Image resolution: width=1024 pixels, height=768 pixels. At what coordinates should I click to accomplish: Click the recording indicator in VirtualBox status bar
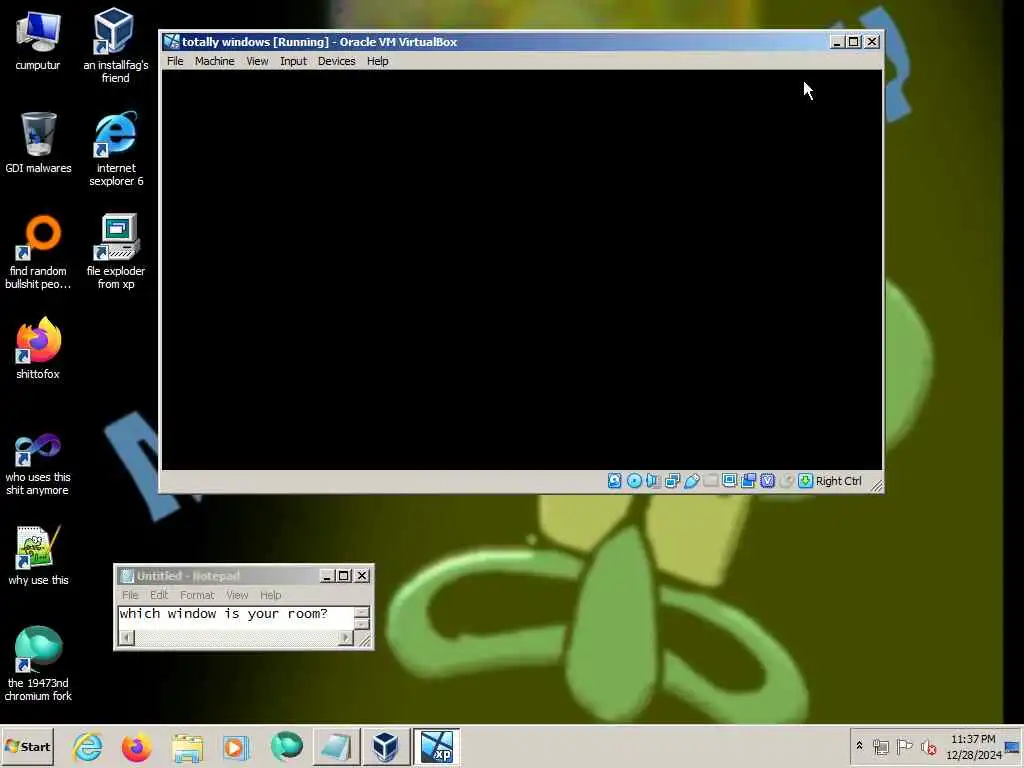(748, 481)
